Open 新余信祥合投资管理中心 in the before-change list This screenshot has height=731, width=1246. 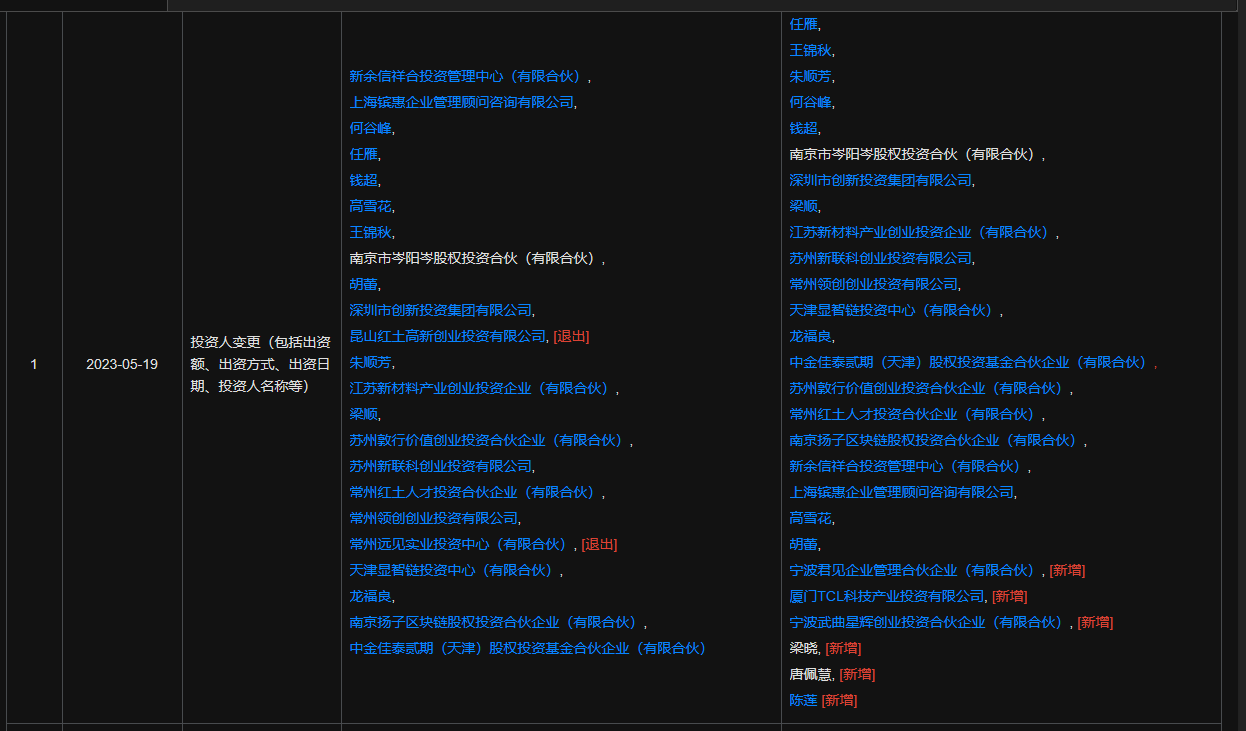point(467,76)
